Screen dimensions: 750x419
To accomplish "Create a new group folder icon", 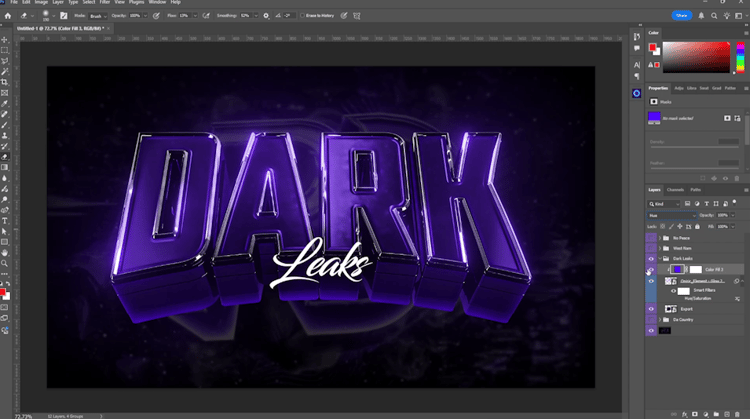I will (716, 414).
